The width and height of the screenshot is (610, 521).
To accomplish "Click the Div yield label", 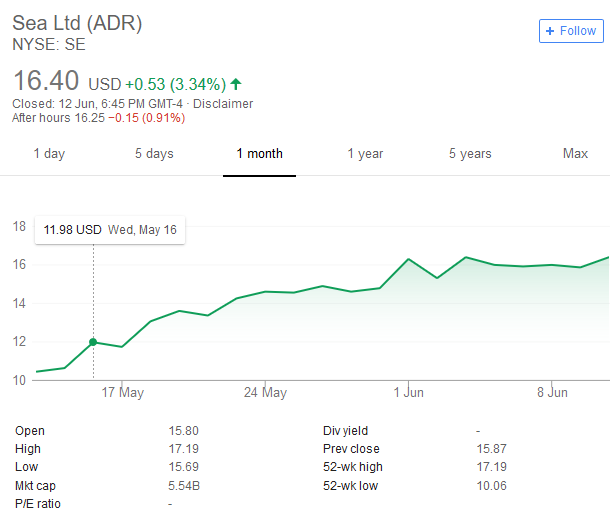I will (x=345, y=431).
